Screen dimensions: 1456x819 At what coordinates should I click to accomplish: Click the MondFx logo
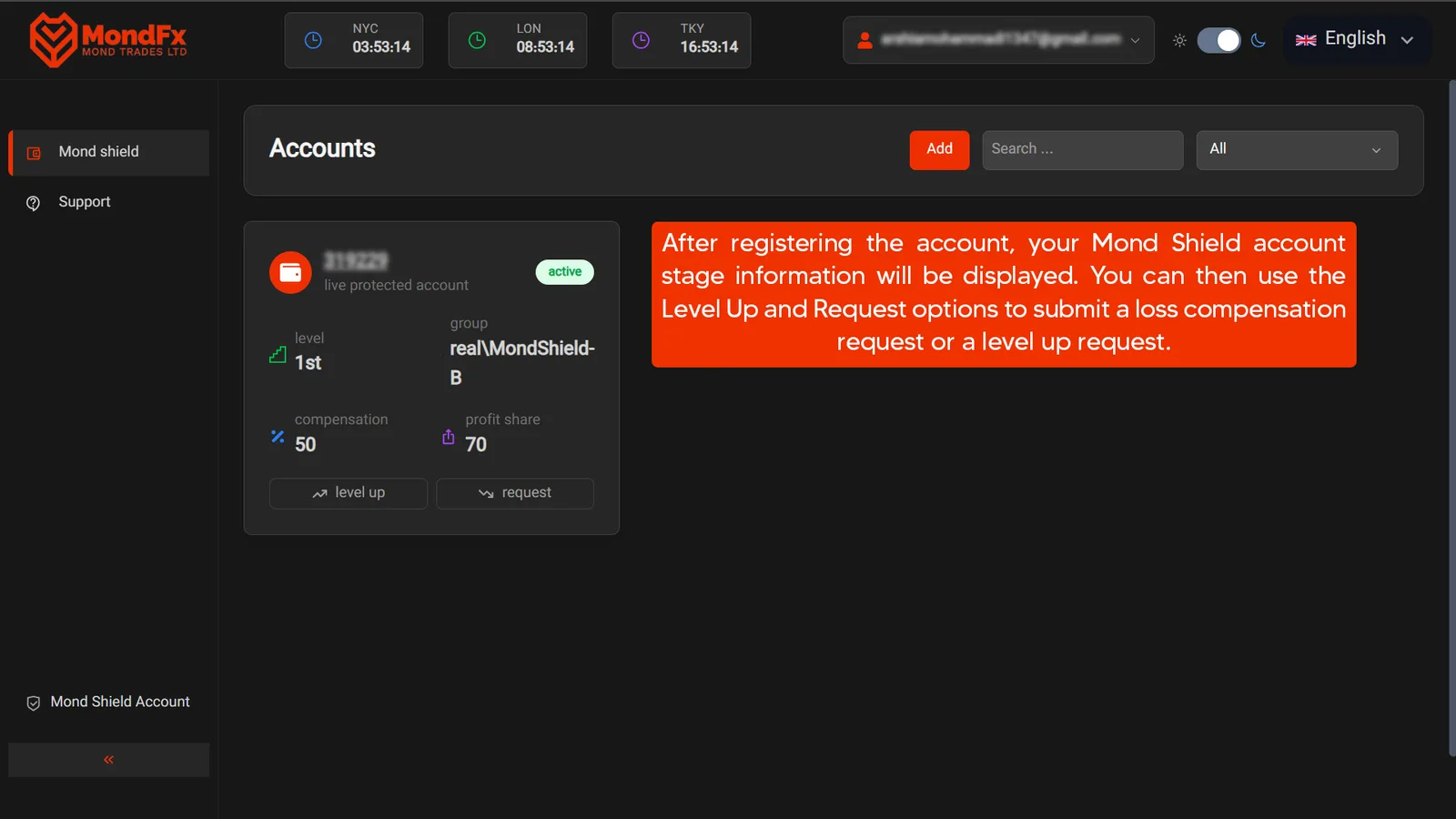click(x=107, y=39)
